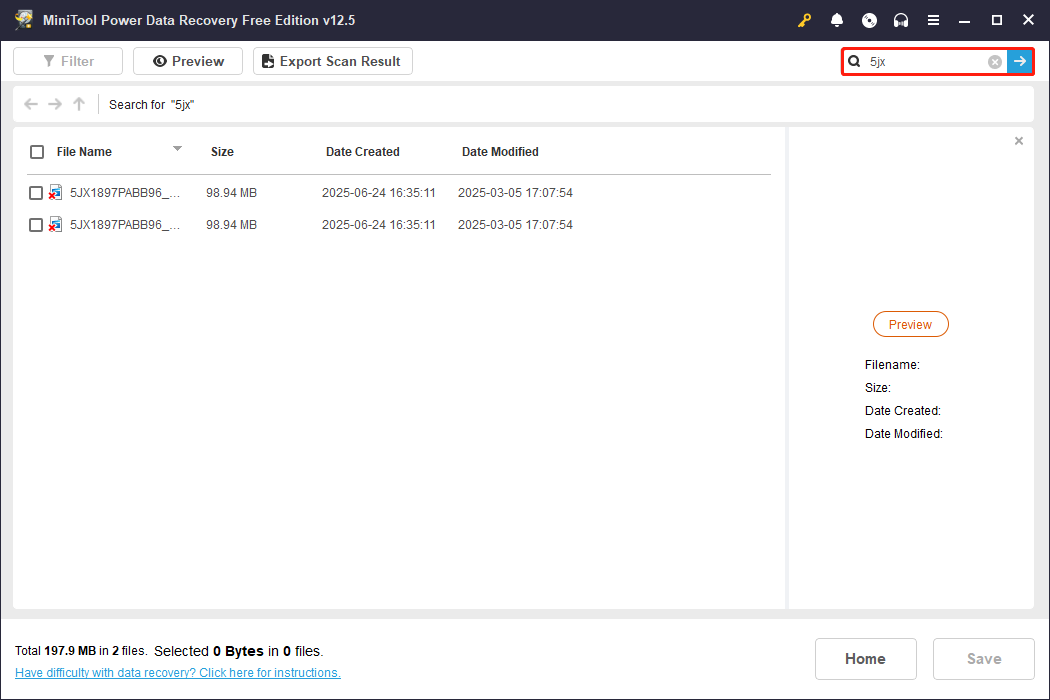This screenshot has height=700, width=1050.
Task: Click the bootable media disc icon
Action: coord(869,20)
